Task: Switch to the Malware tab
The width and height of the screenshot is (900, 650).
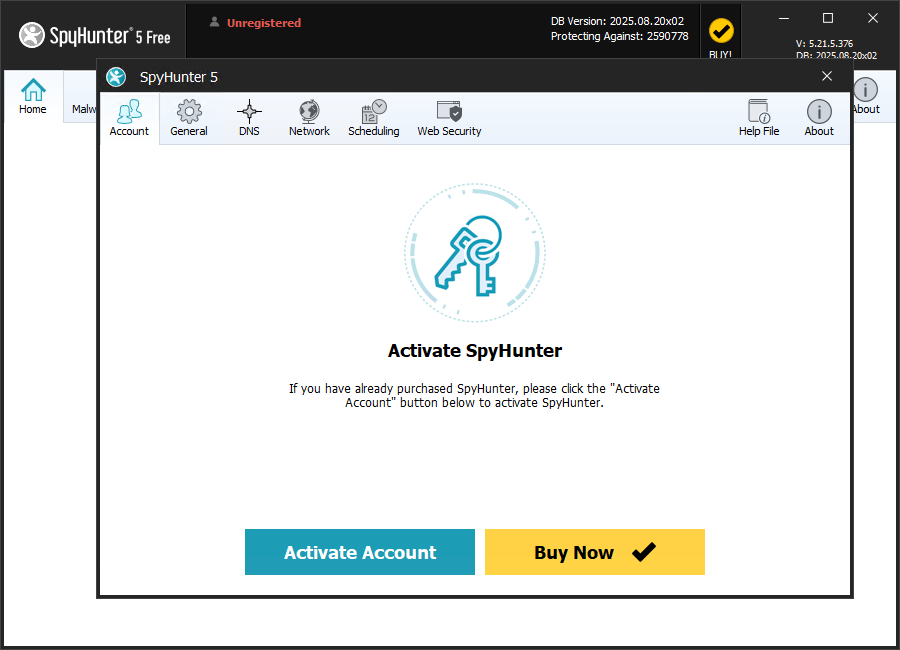Action: point(85,109)
